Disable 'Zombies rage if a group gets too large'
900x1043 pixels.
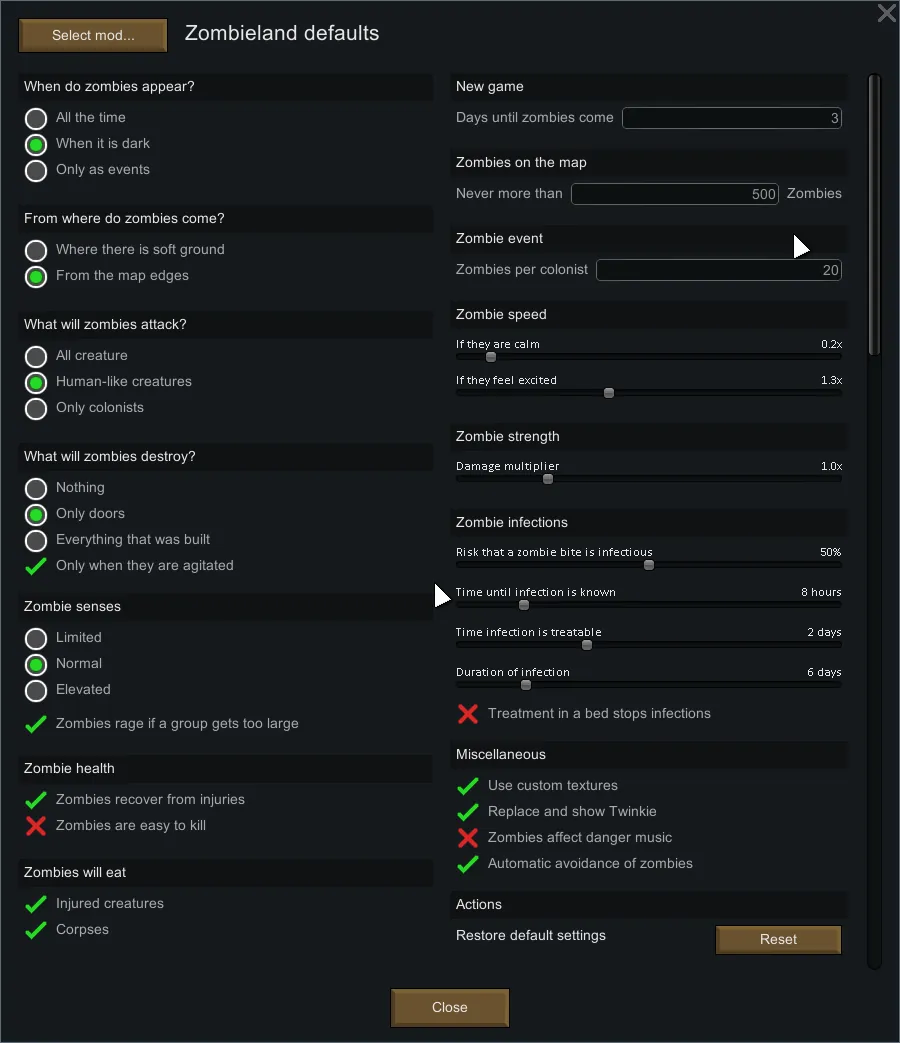coord(36,724)
